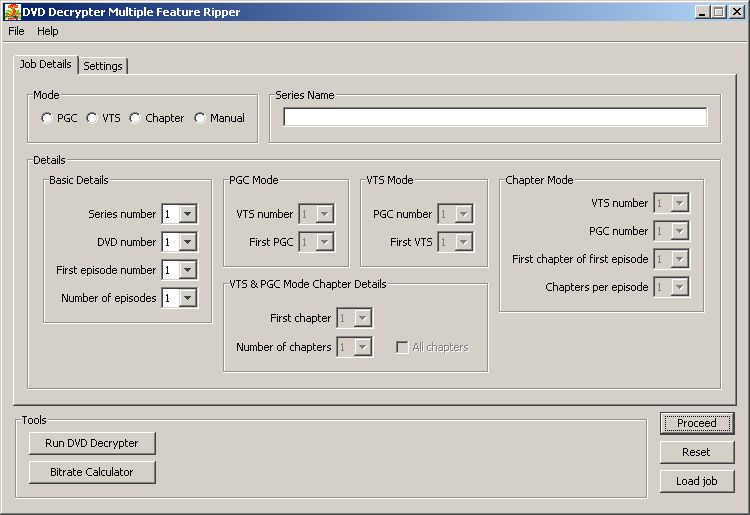The height and width of the screenshot is (515, 750).
Task: Maximize the Multiple Feature Ripper window
Action: (x=718, y=11)
